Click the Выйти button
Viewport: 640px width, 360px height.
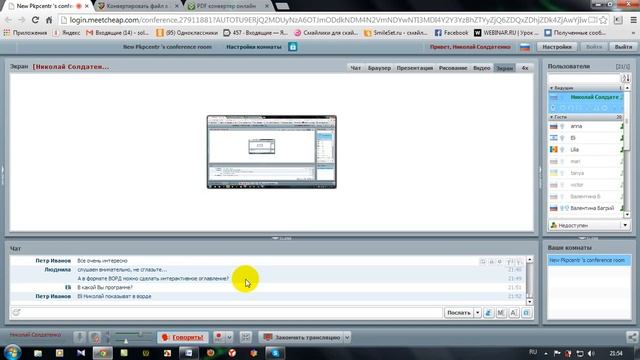coord(623,47)
